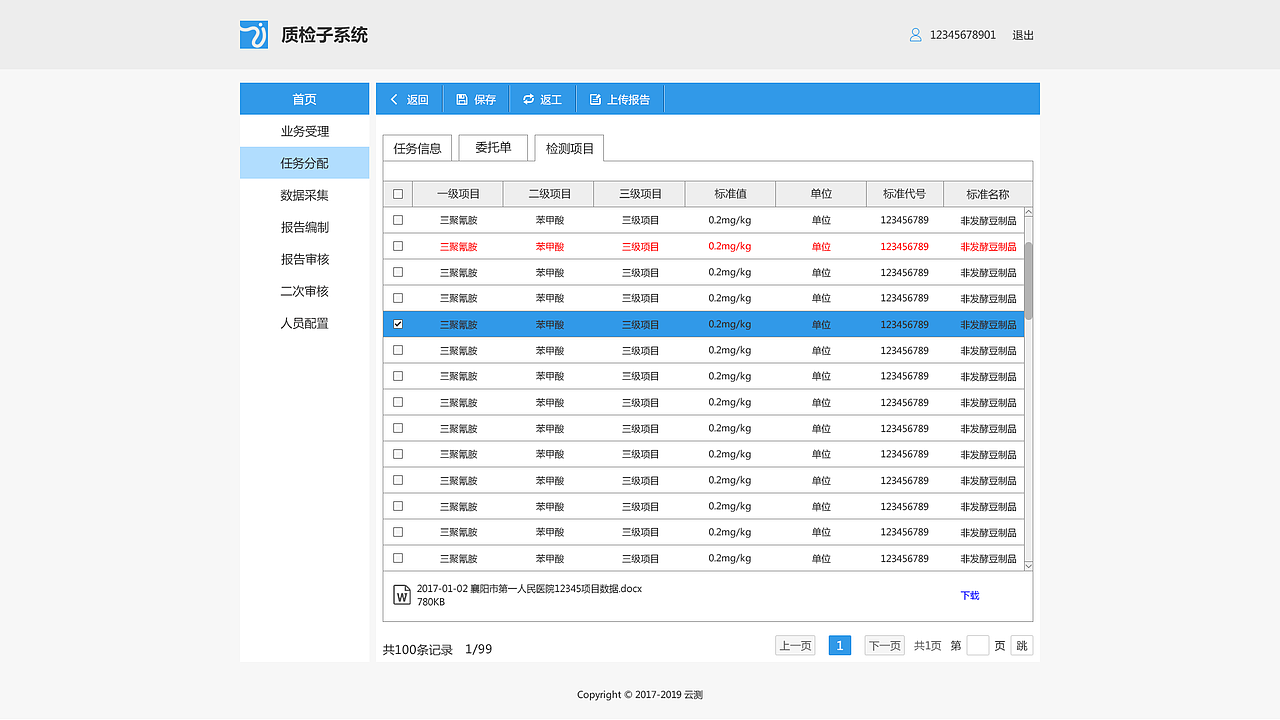Click the table scrollbar down arrow
Viewport: 1280px width, 720px height.
tap(1028, 565)
